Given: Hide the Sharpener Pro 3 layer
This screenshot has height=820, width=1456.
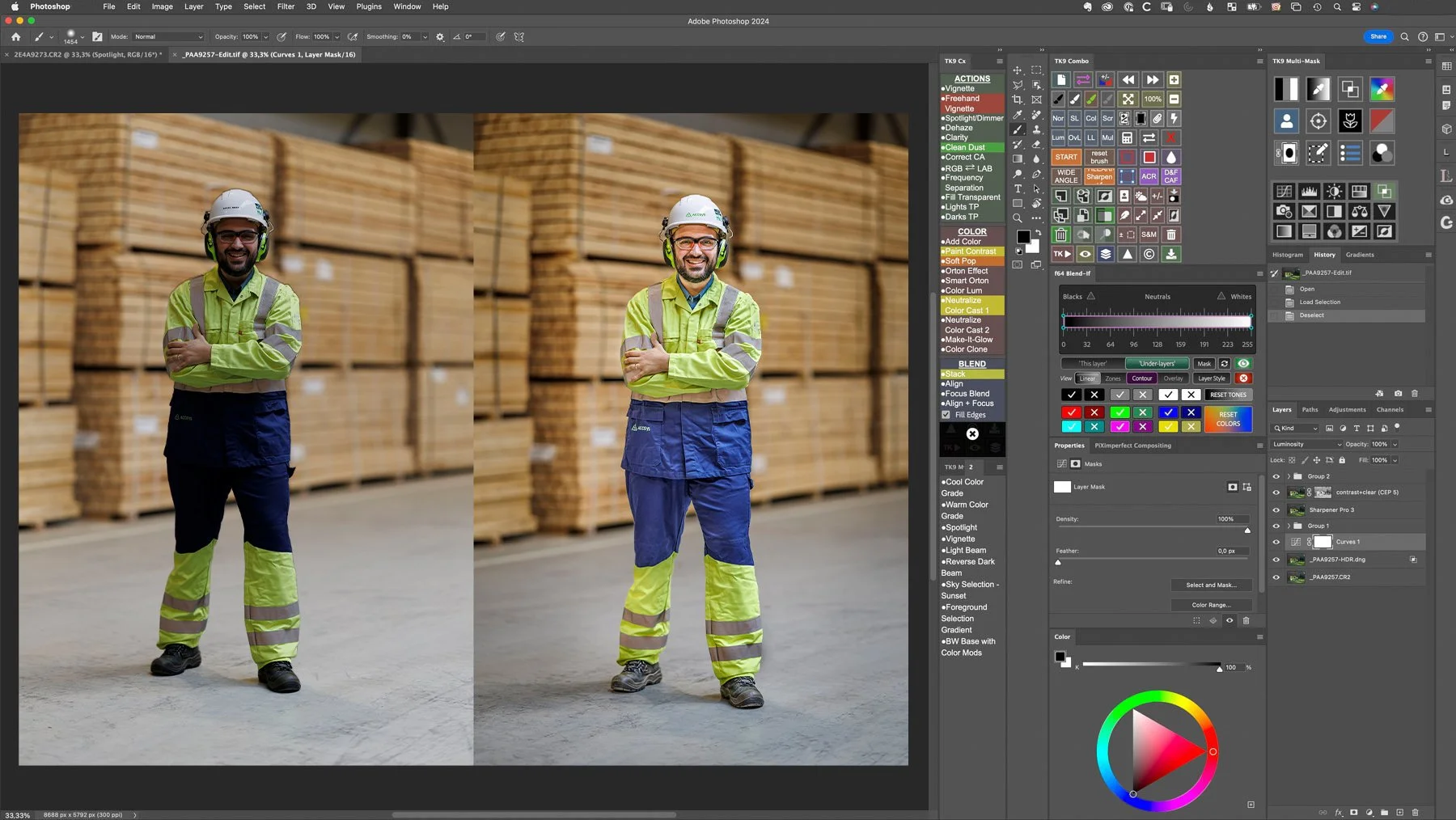Looking at the screenshot, I should point(1276,510).
